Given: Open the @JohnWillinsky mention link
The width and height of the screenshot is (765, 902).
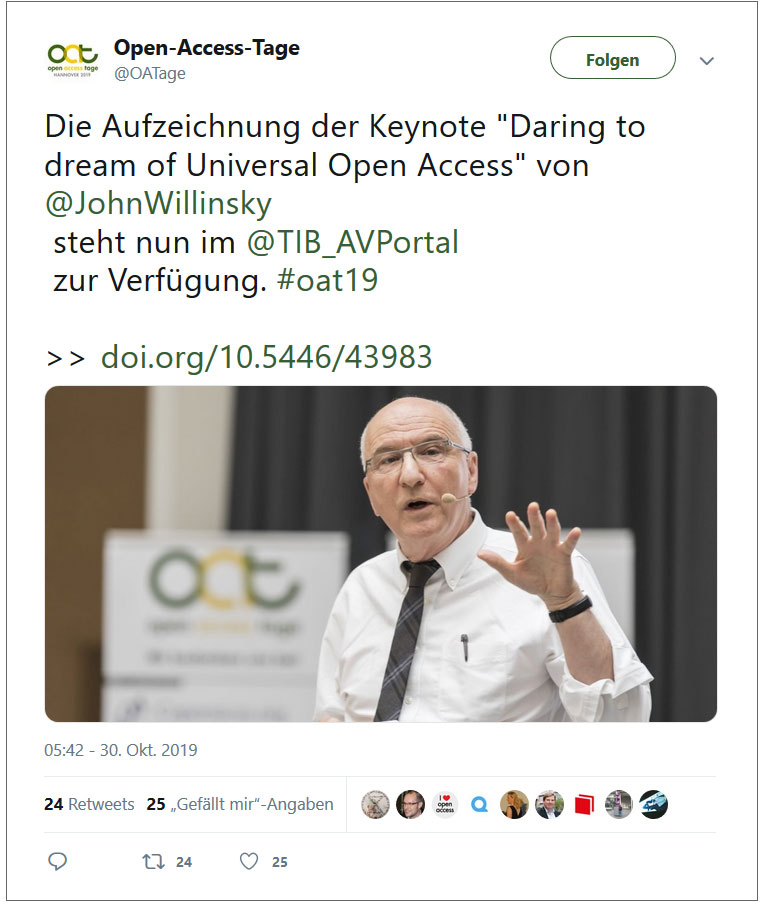Looking at the screenshot, I should click(x=158, y=204).
